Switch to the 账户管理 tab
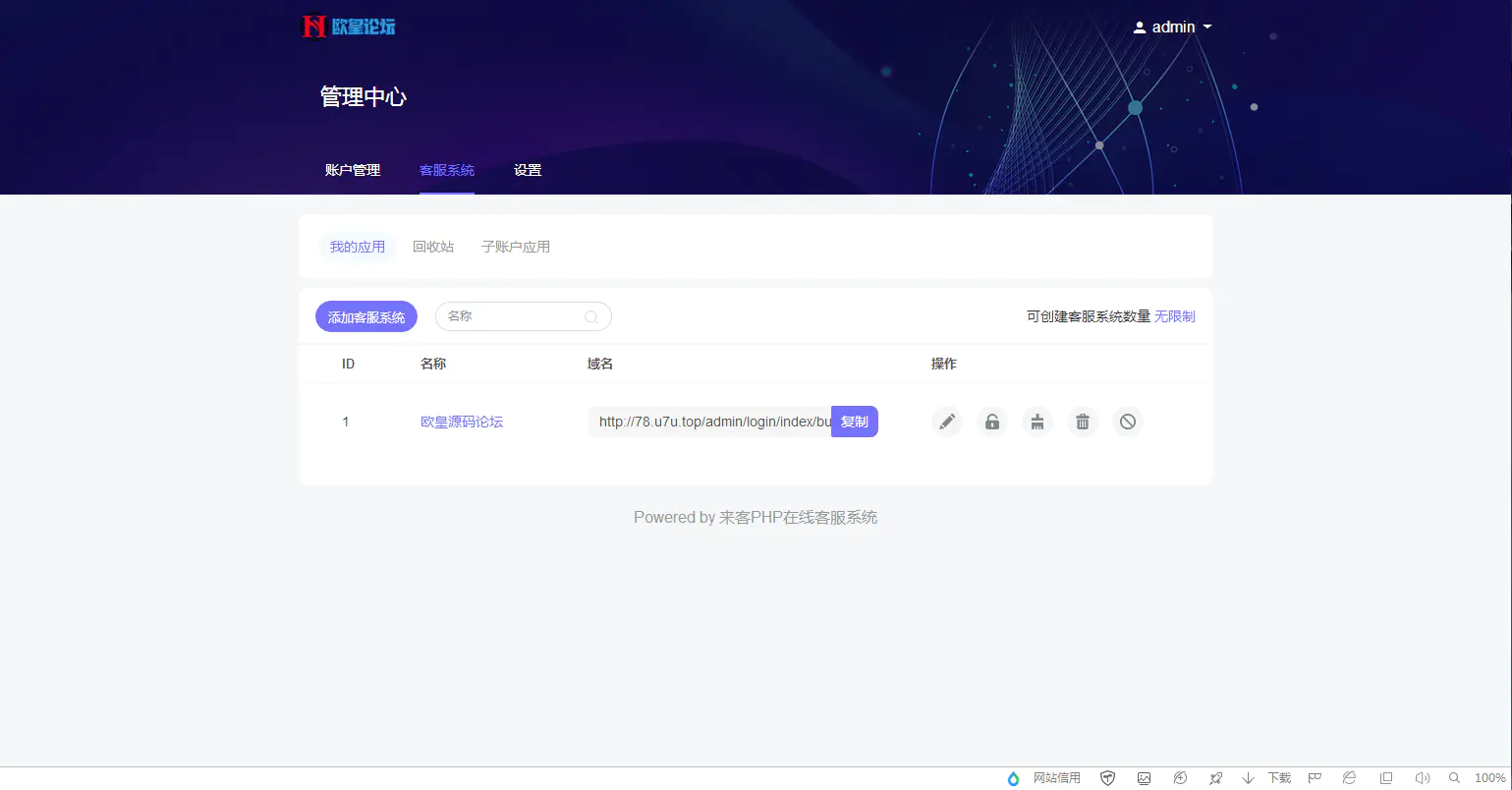The width and height of the screenshot is (1512, 790). coord(353,169)
